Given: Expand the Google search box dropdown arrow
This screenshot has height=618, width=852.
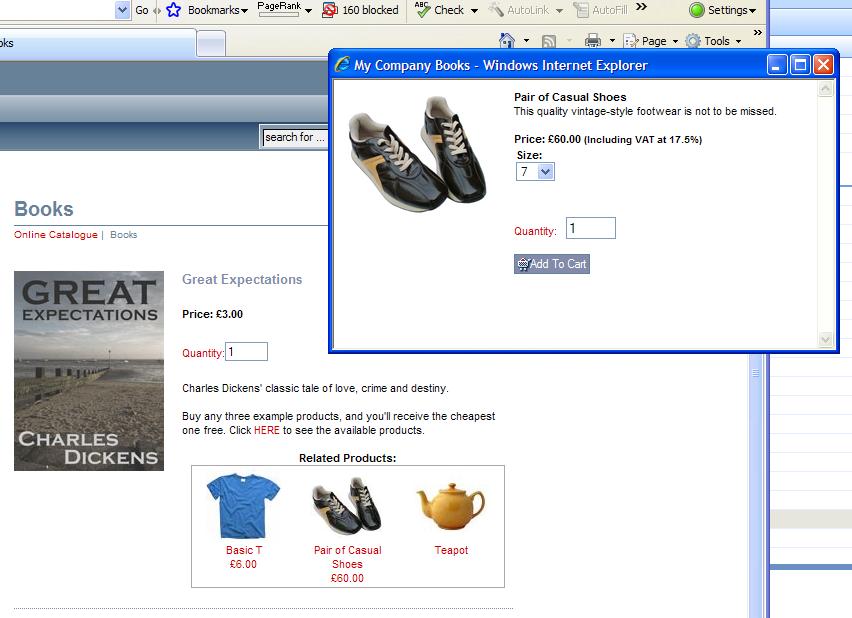Looking at the screenshot, I should tap(123, 10).
